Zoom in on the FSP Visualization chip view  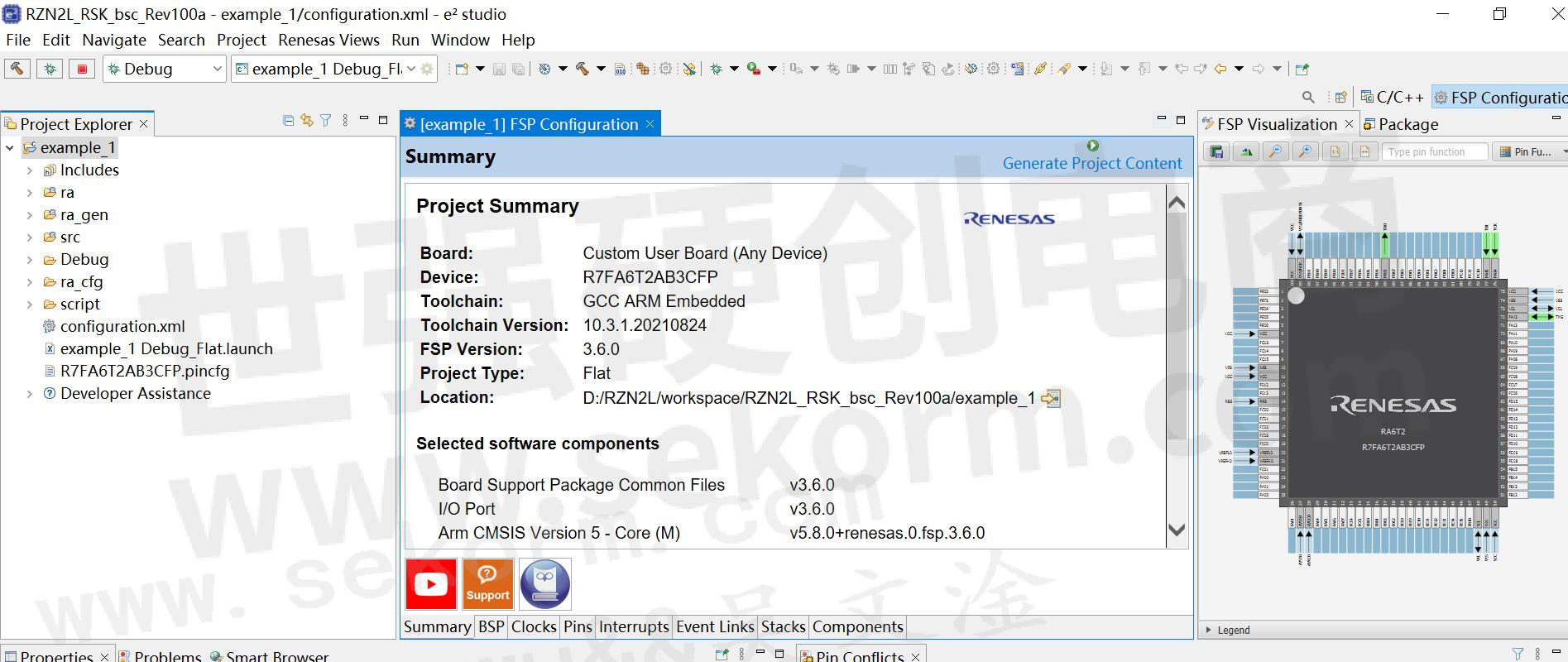(1305, 151)
